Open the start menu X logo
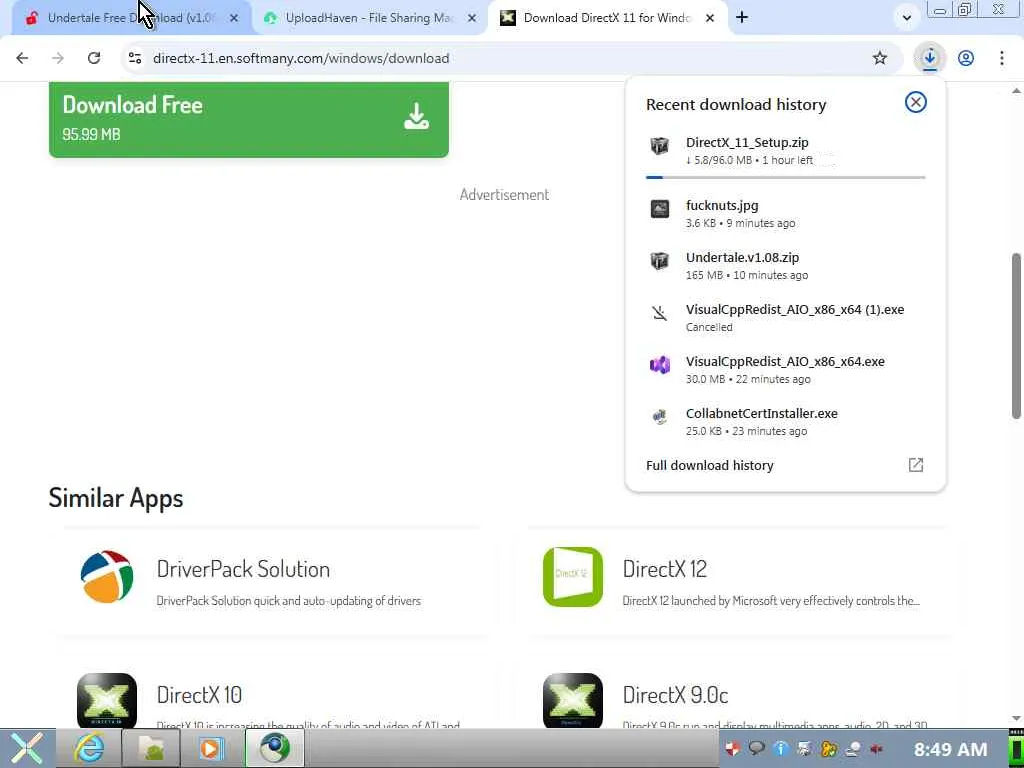 point(27,748)
